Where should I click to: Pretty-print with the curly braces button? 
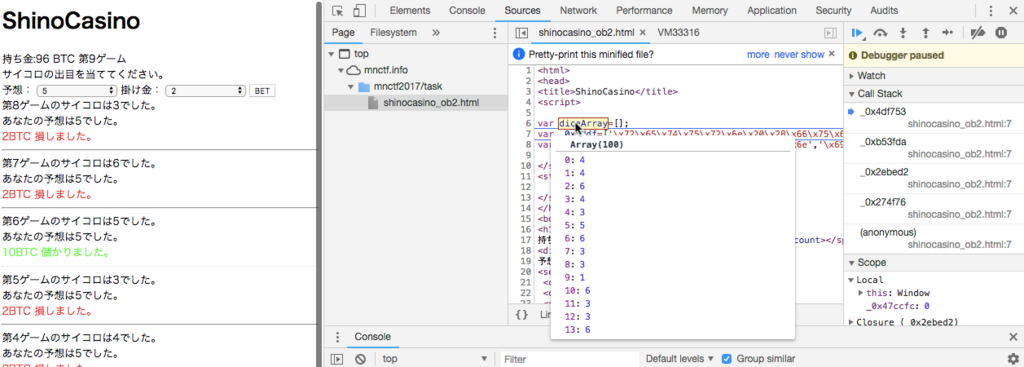521,315
